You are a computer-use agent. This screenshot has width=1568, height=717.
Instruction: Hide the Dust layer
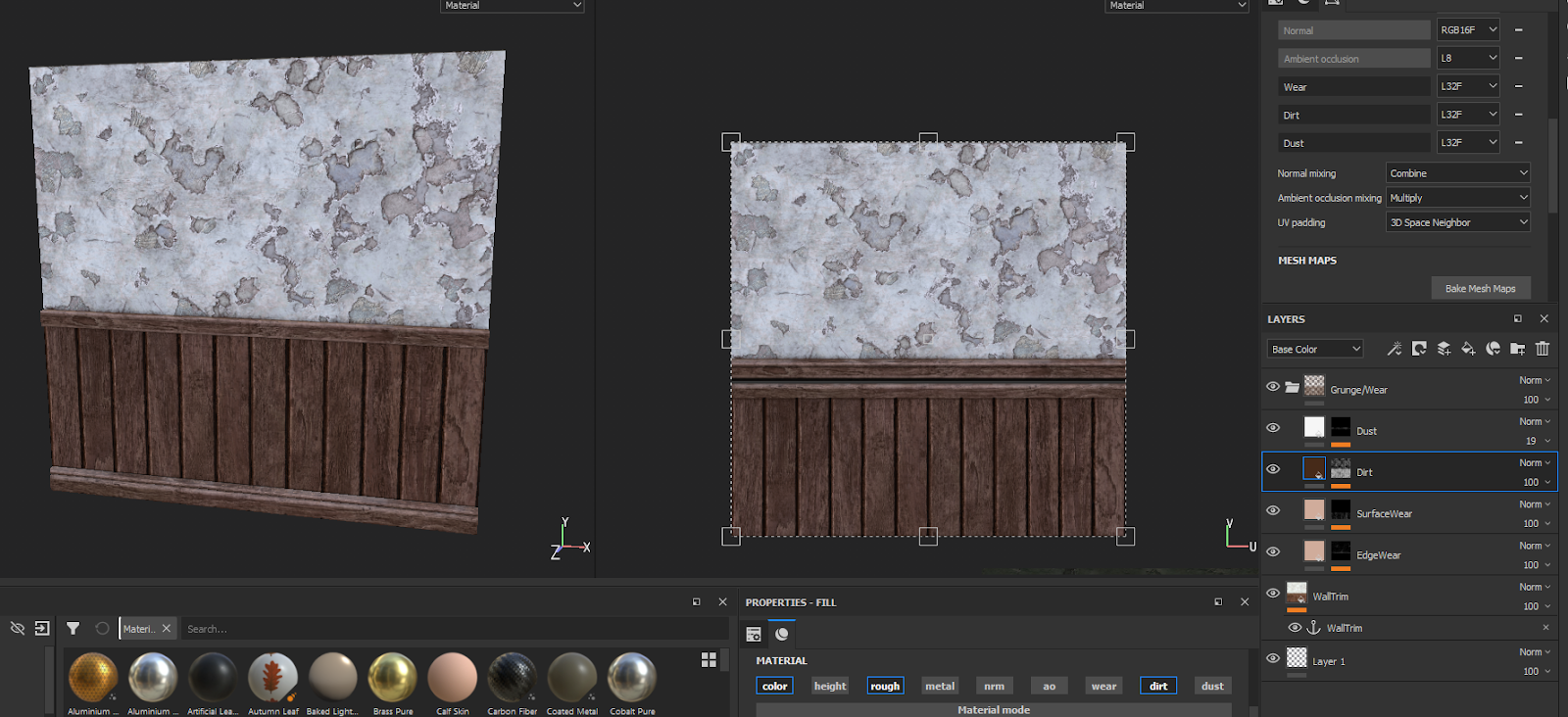[x=1272, y=428]
